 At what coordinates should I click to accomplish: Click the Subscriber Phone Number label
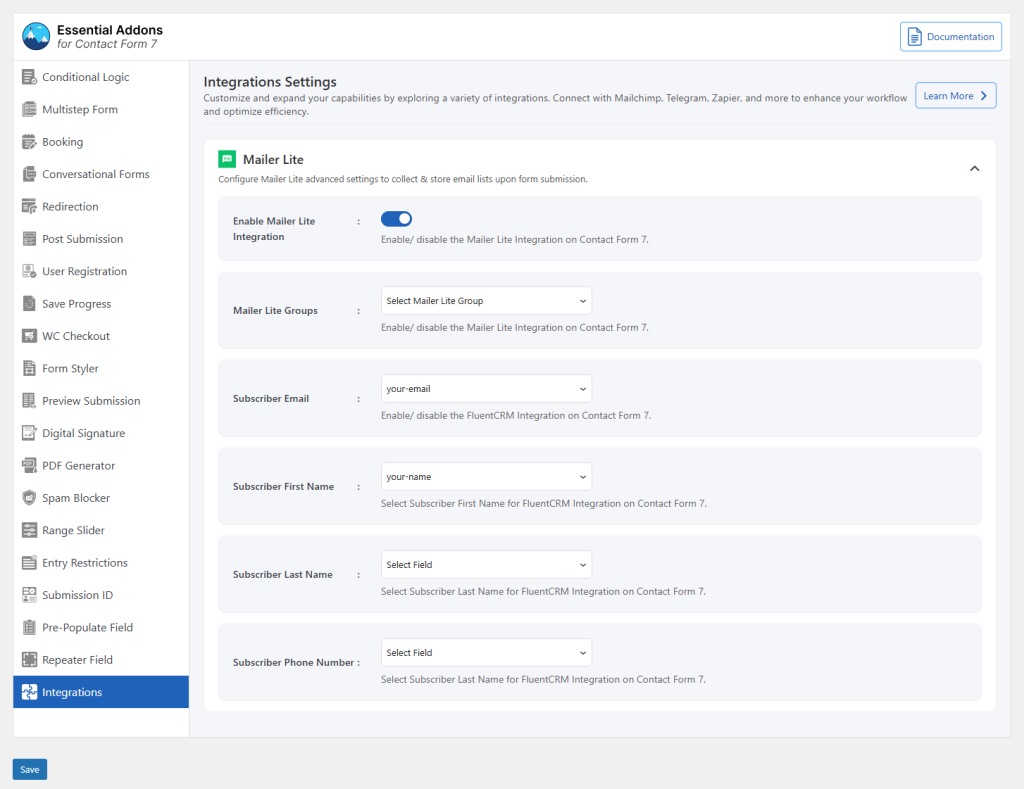(293, 662)
